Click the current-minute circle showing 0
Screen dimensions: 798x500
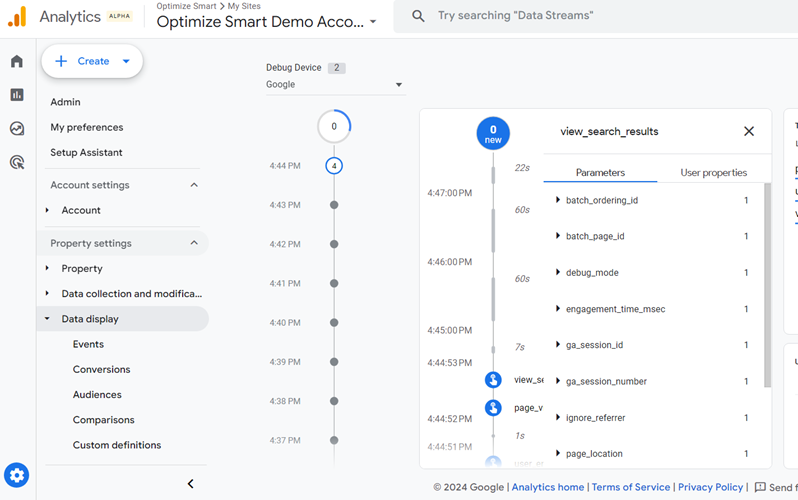(334, 126)
